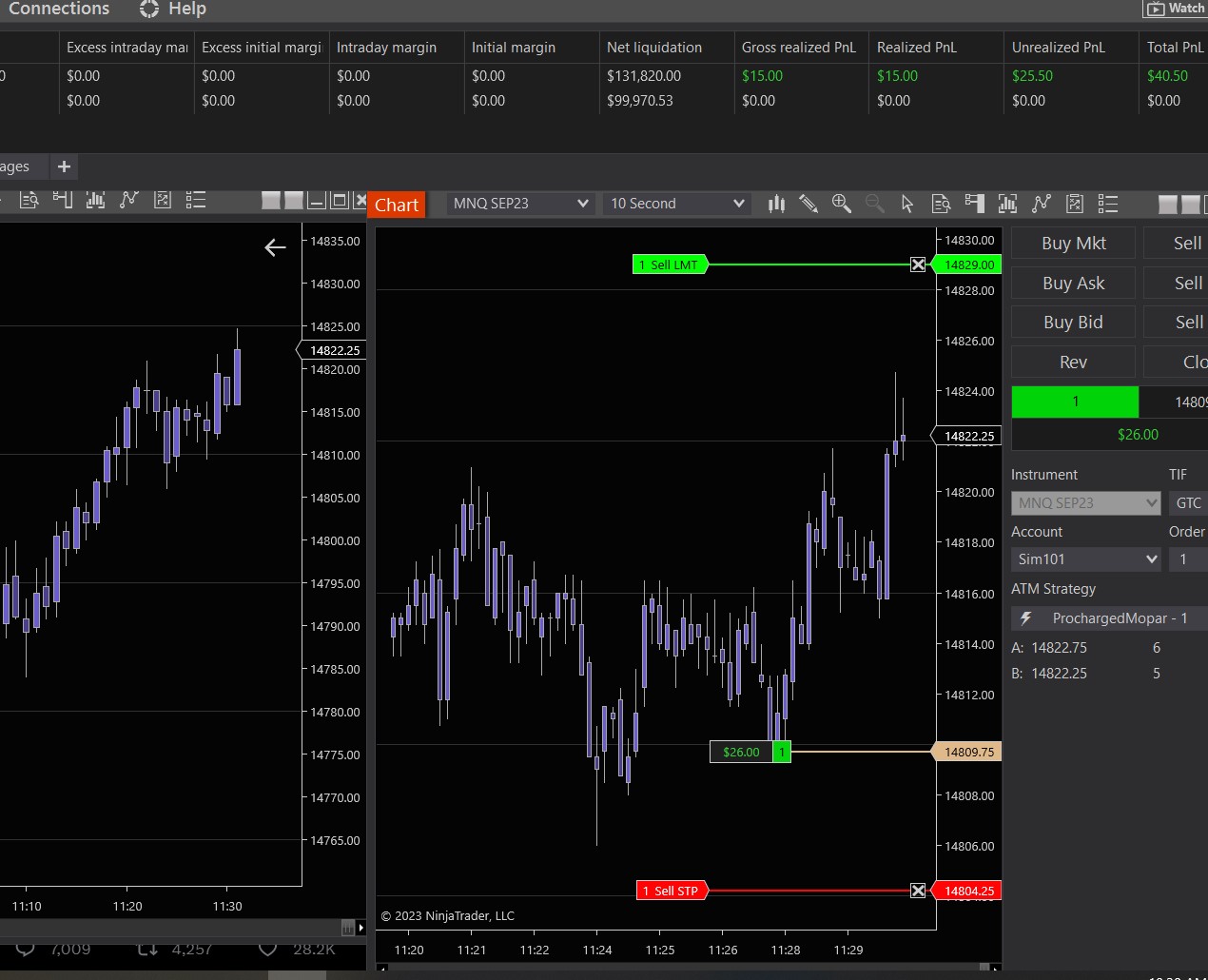Screen dimensions: 1208x980
Task: Open the Help menu
Action: click(186, 9)
